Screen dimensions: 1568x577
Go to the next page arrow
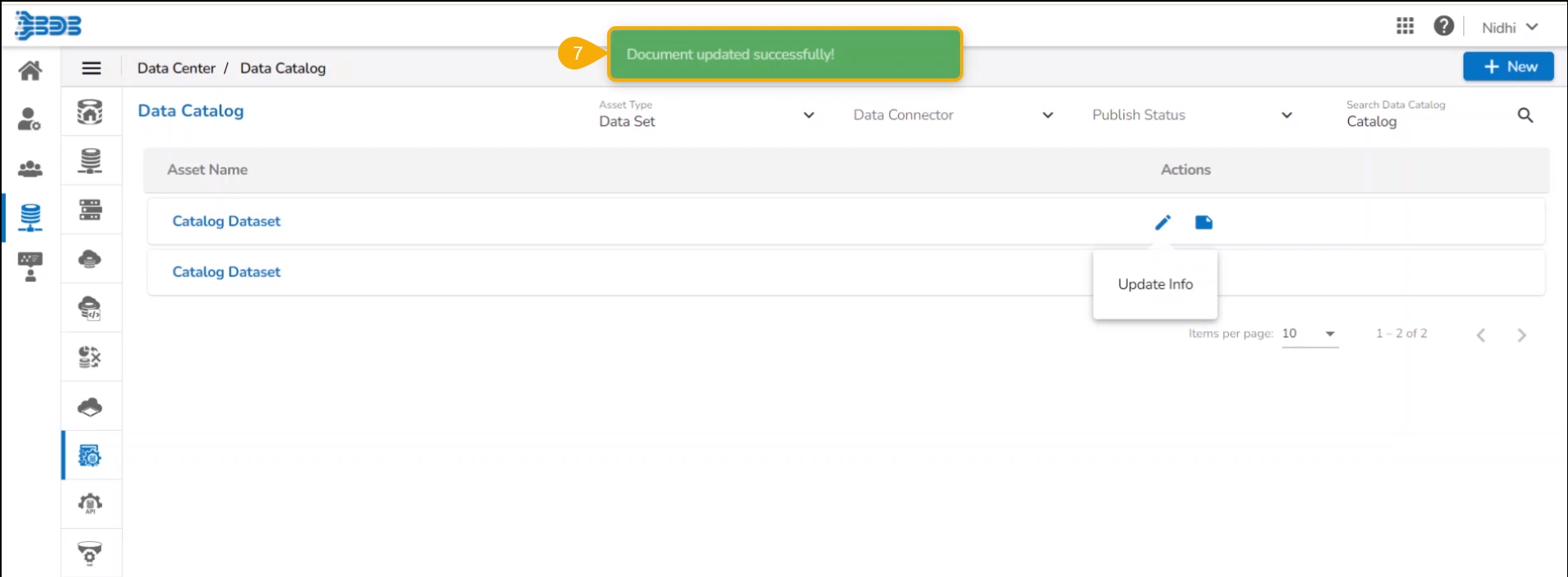point(1521,335)
